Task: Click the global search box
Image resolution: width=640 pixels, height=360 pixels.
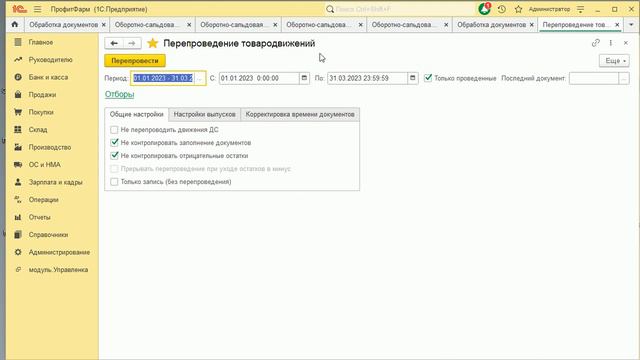Action: (400, 9)
